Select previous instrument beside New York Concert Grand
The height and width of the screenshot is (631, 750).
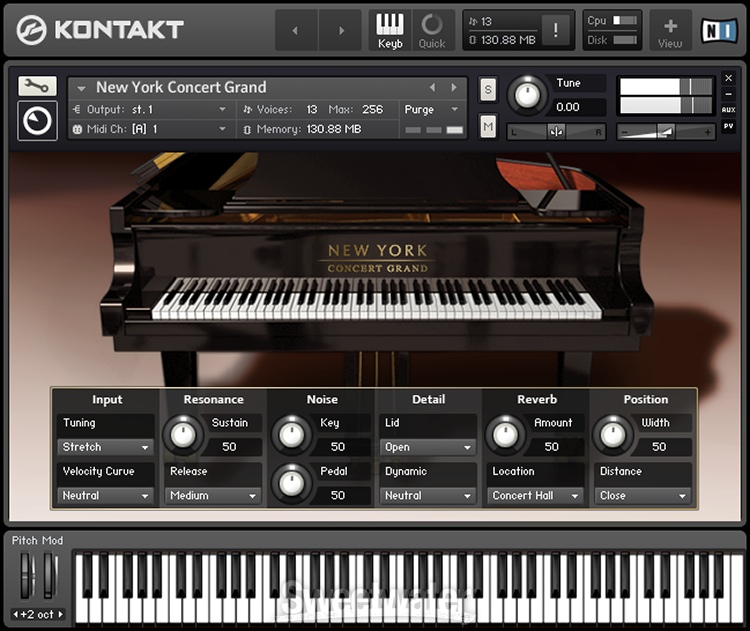point(432,88)
